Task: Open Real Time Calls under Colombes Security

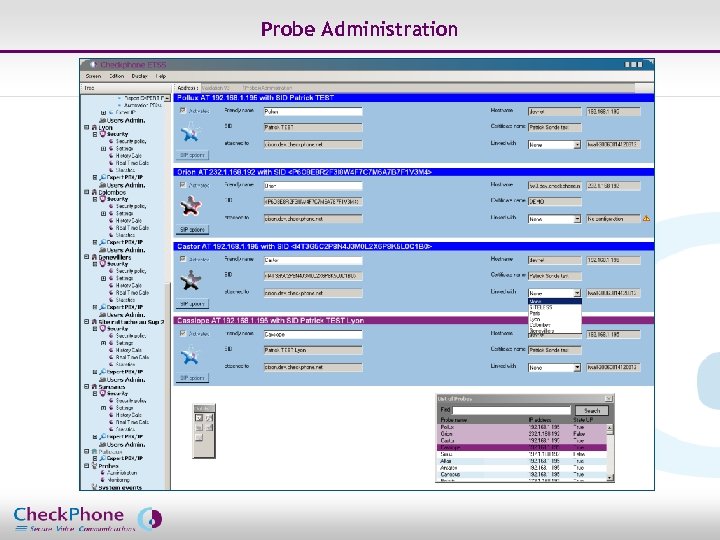Action: pos(132,228)
